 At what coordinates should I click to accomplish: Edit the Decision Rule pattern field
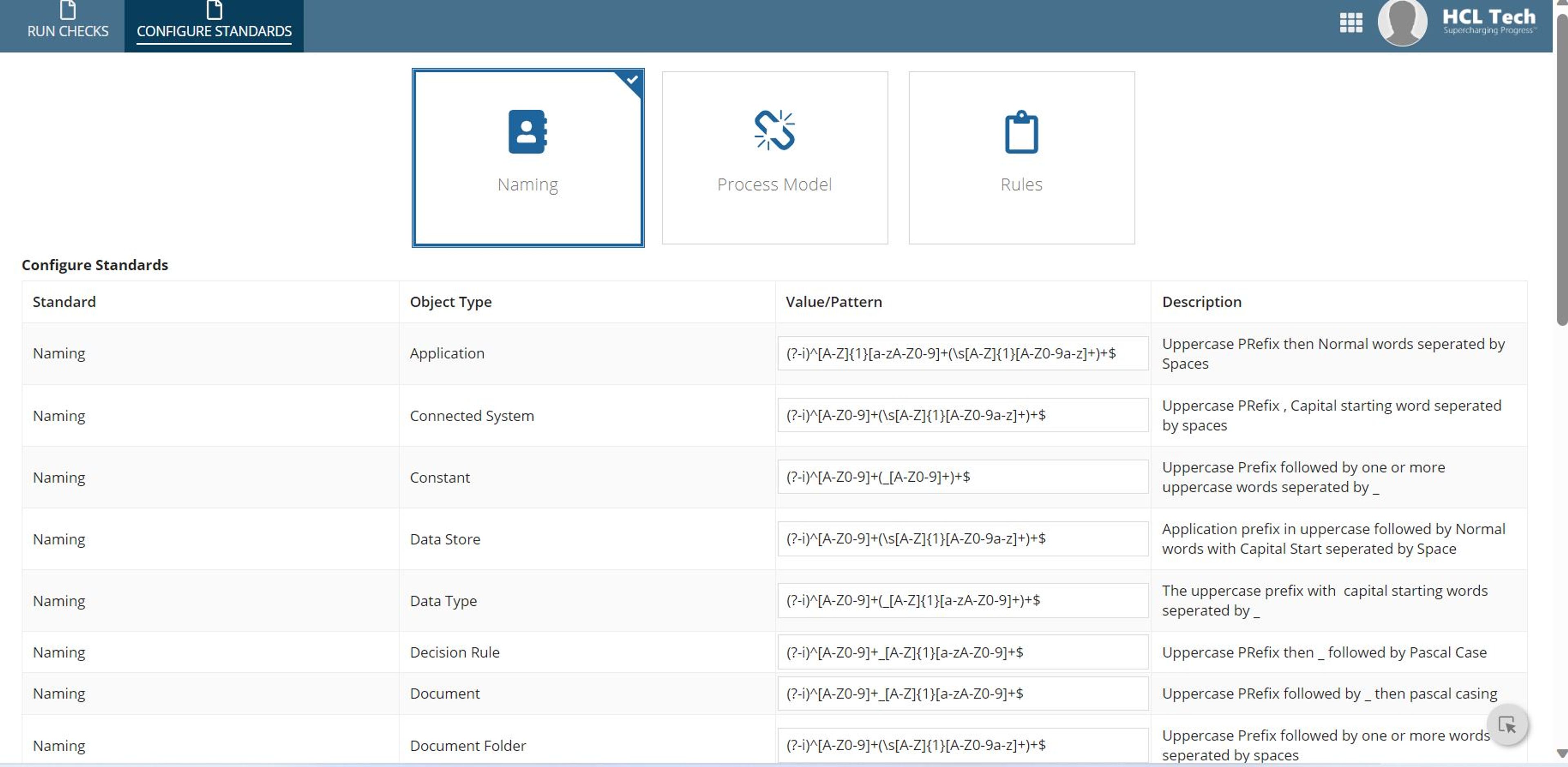pos(962,652)
